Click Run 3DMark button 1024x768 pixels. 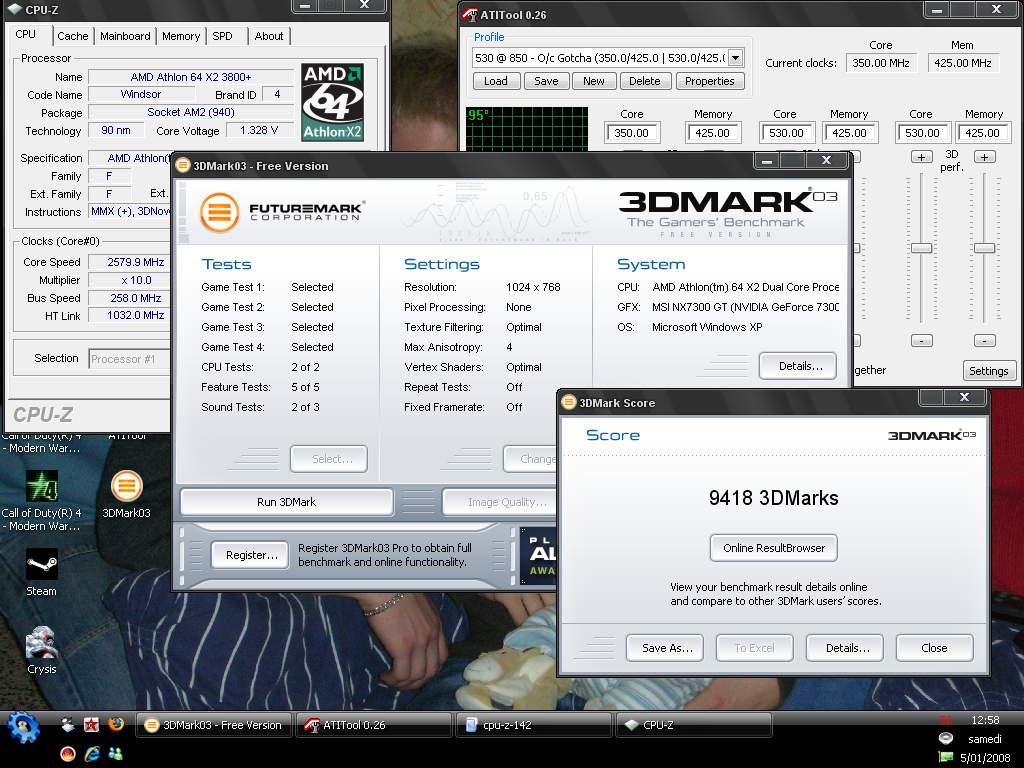click(287, 502)
